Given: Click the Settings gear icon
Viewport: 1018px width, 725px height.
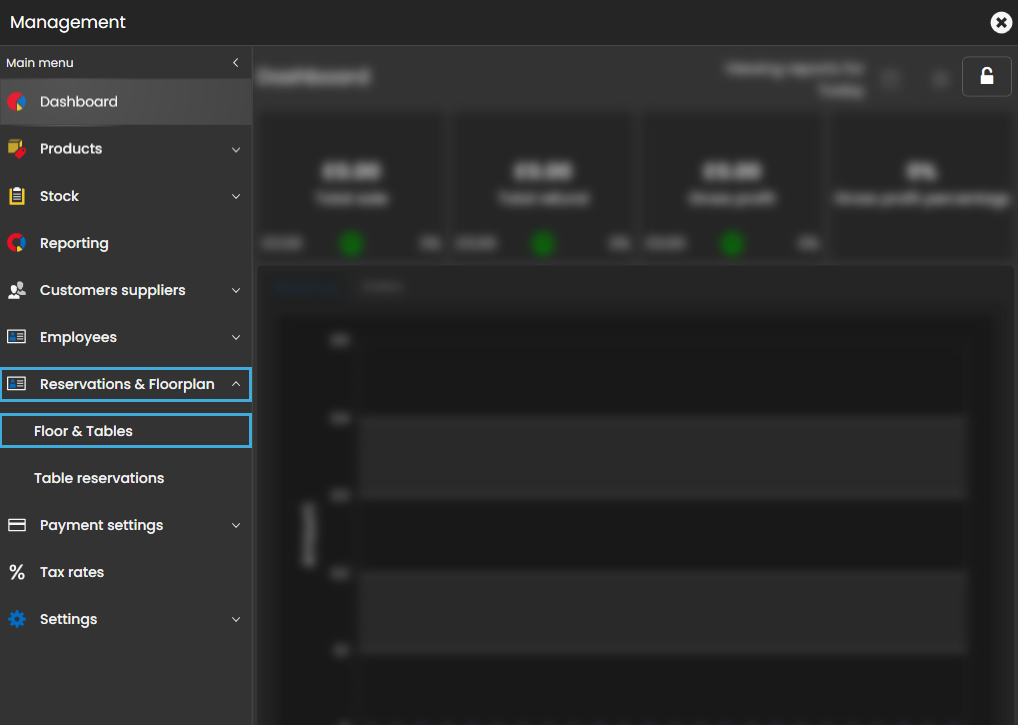Looking at the screenshot, I should click(x=16, y=619).
